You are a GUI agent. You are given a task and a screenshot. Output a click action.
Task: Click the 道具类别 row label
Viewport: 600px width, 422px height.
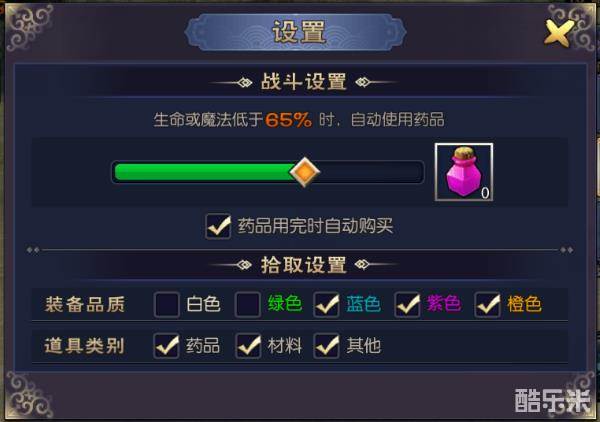(85, 346)
